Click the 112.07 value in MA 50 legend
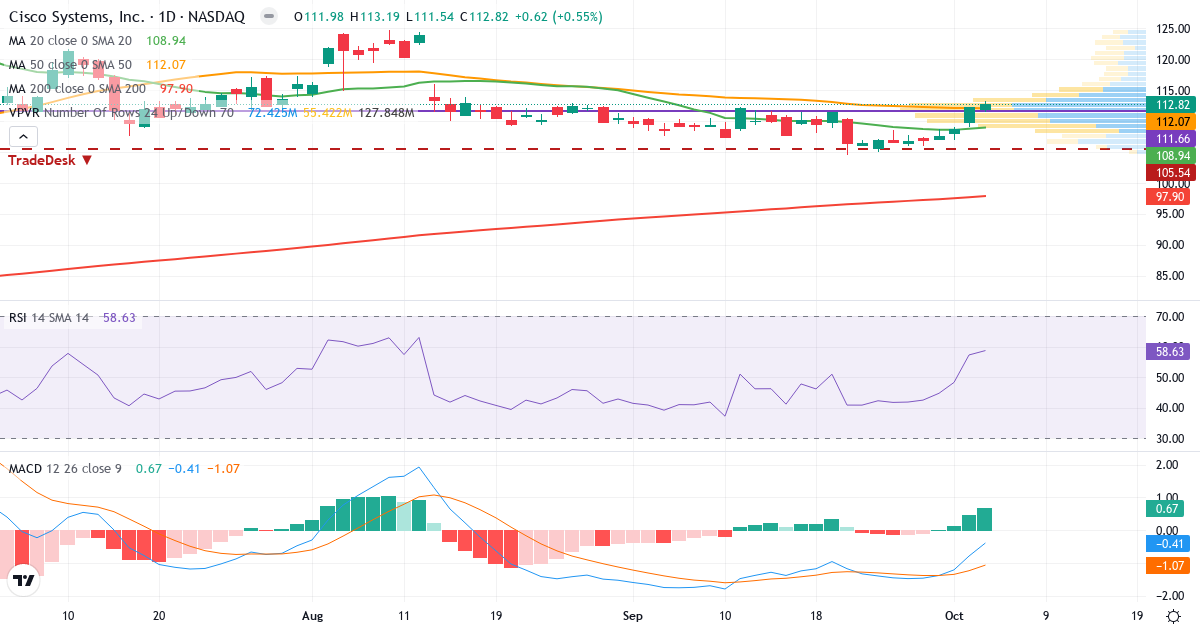 pos(165,65)
